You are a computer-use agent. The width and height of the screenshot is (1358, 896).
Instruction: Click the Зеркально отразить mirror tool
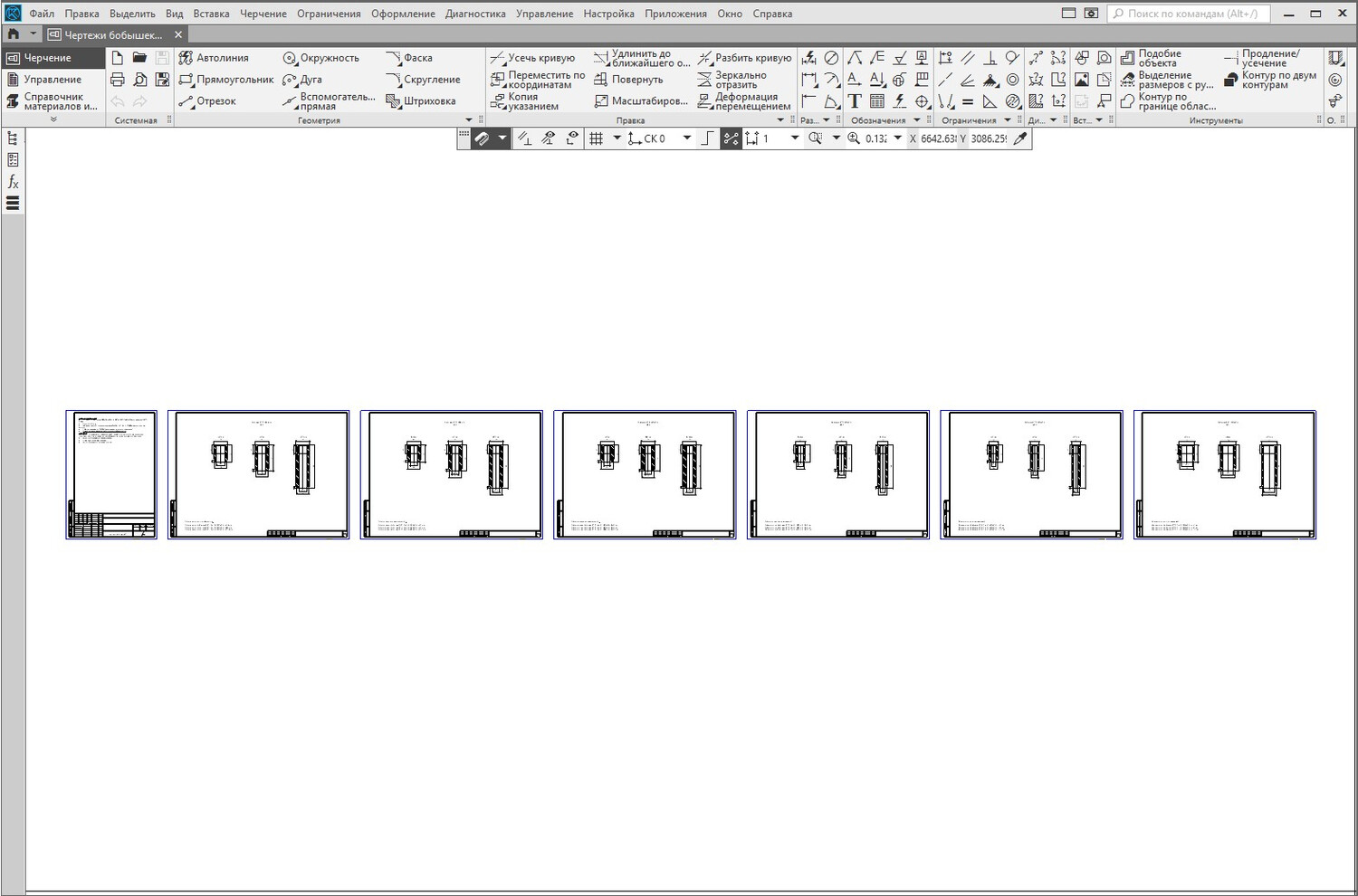coord(732,80)
